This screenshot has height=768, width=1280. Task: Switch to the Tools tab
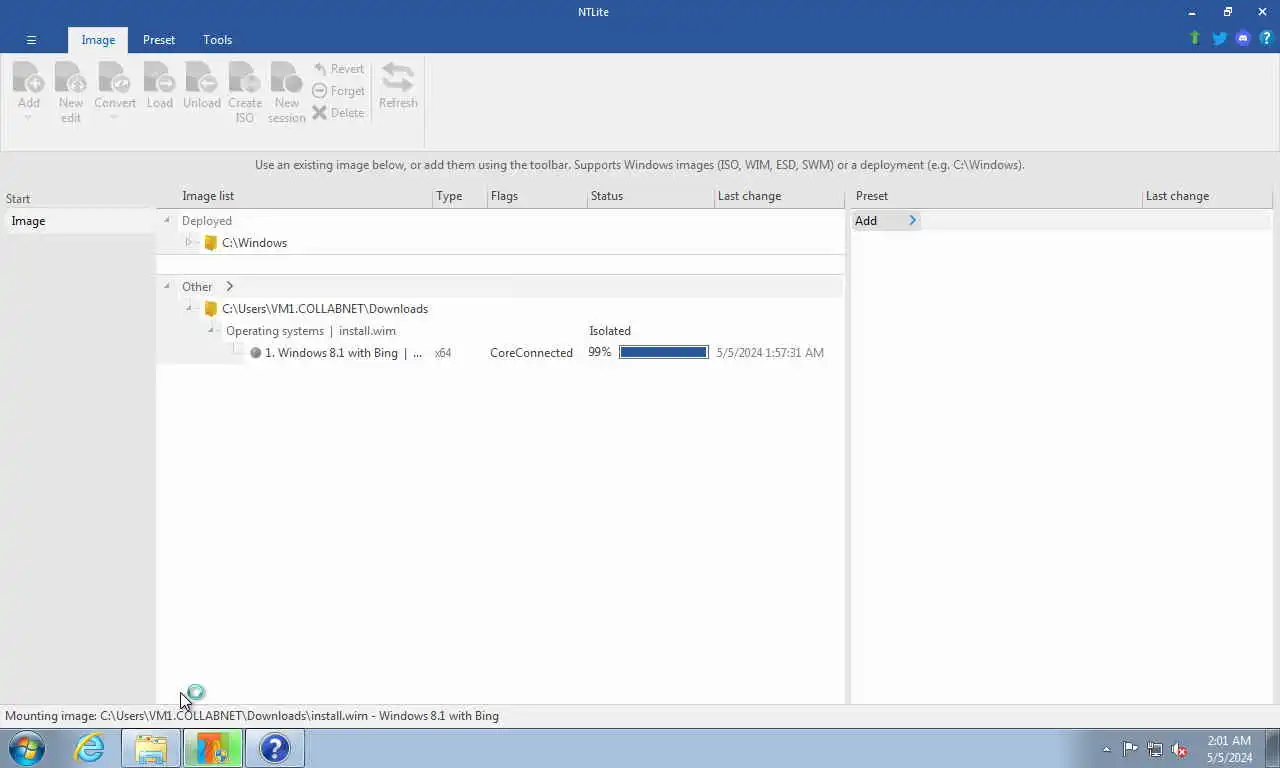(217, 40)
